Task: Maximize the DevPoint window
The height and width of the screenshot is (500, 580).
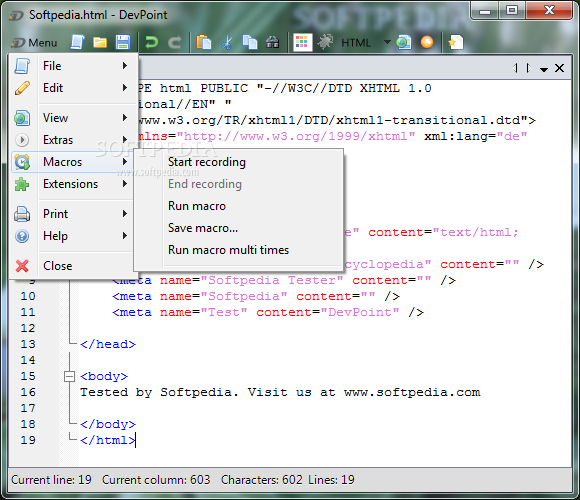Action: pos(512,10)
